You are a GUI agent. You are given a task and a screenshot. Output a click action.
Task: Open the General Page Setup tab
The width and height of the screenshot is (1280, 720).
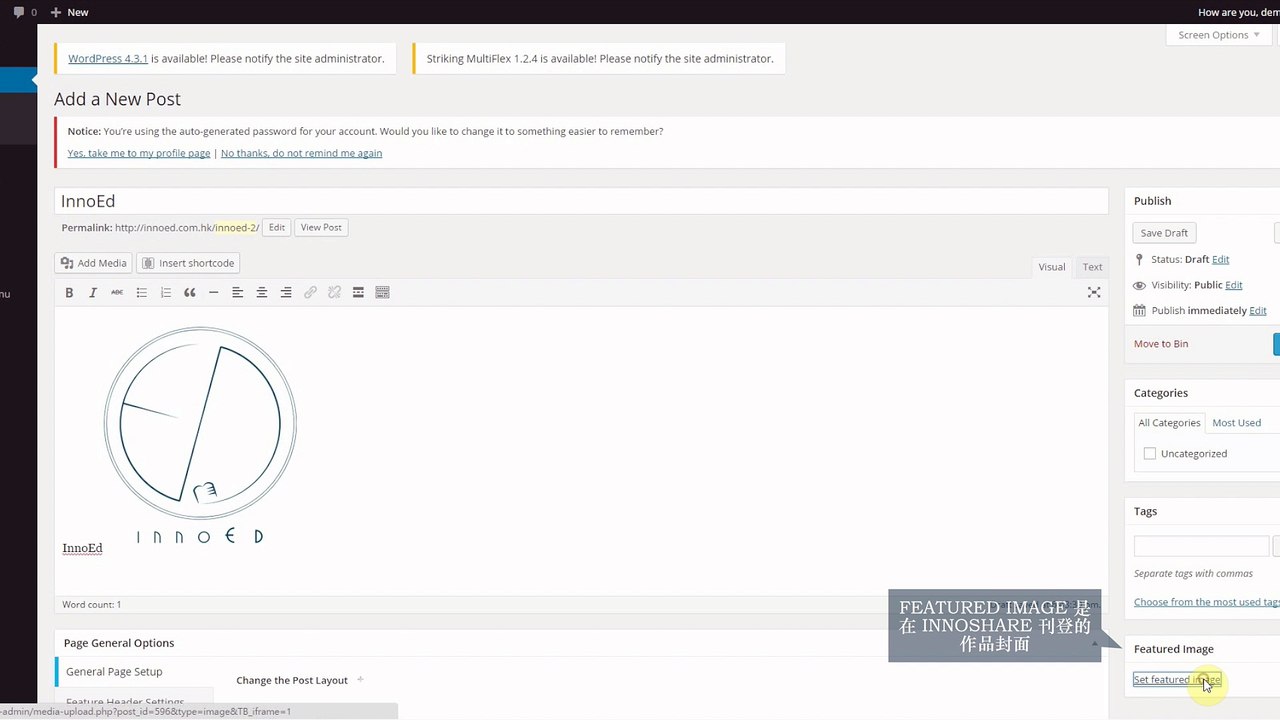click(135, 672)
